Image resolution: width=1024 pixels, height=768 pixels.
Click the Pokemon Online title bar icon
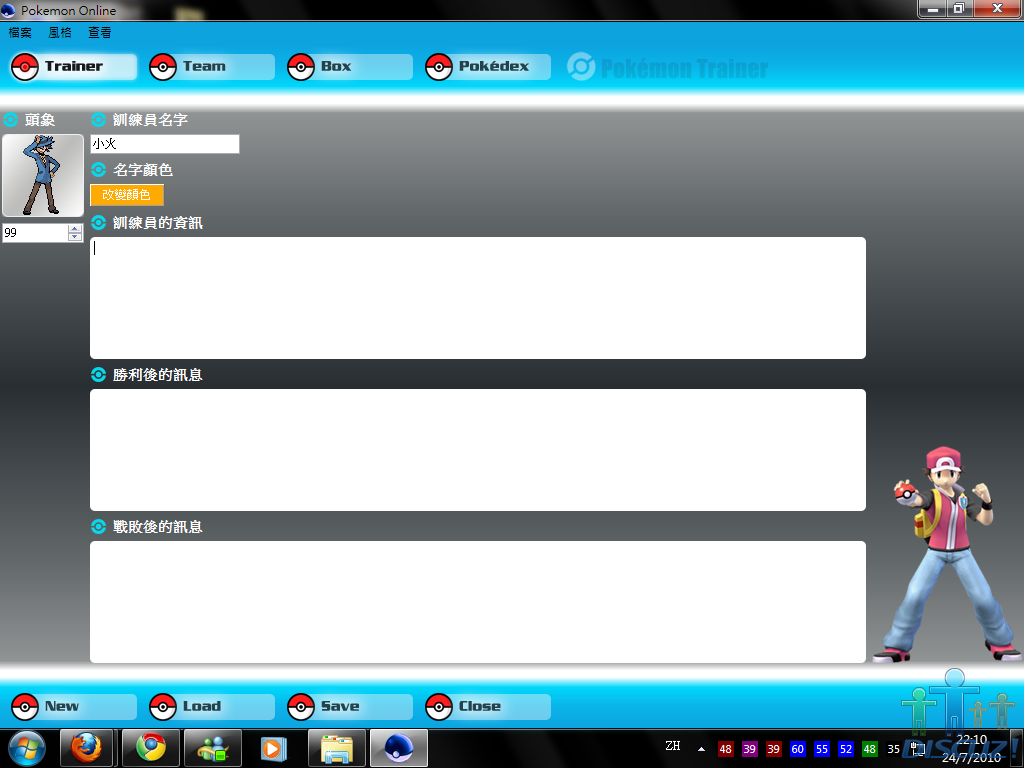tap(8, 10)
